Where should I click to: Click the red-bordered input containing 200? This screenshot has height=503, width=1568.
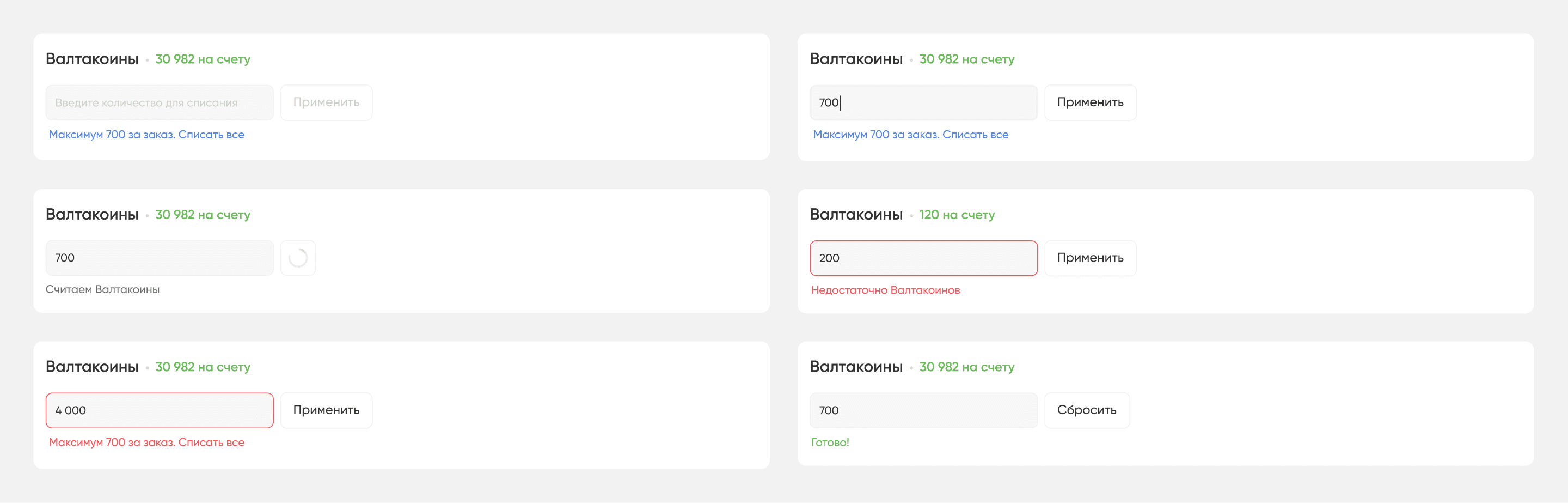pyautogui.click(x=922, y=258)
